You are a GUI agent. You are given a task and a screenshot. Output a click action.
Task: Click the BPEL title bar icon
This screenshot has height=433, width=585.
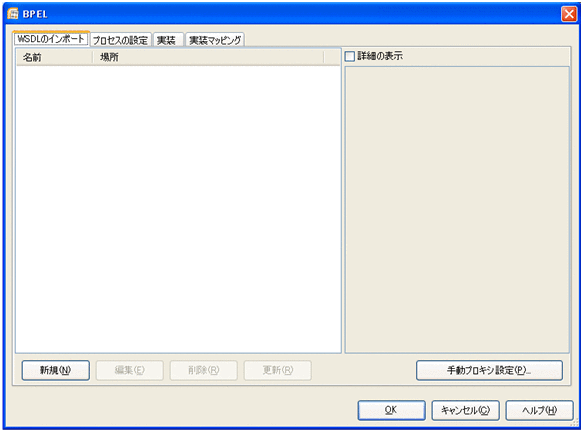coord(13,14)
